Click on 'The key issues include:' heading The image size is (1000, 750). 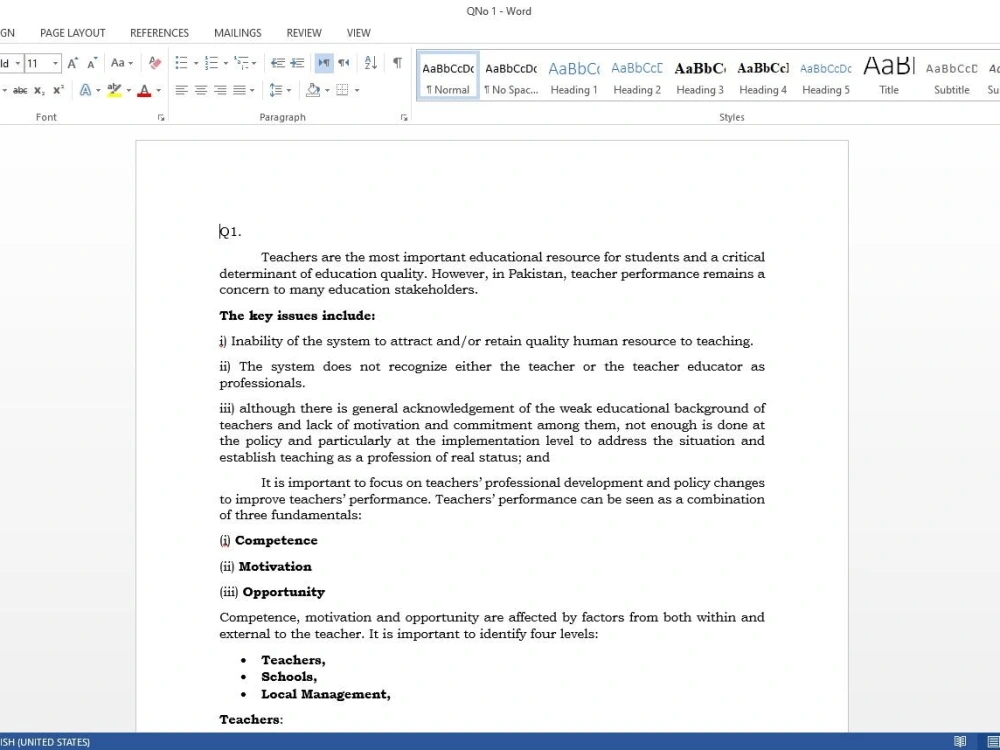coord(297,316)
